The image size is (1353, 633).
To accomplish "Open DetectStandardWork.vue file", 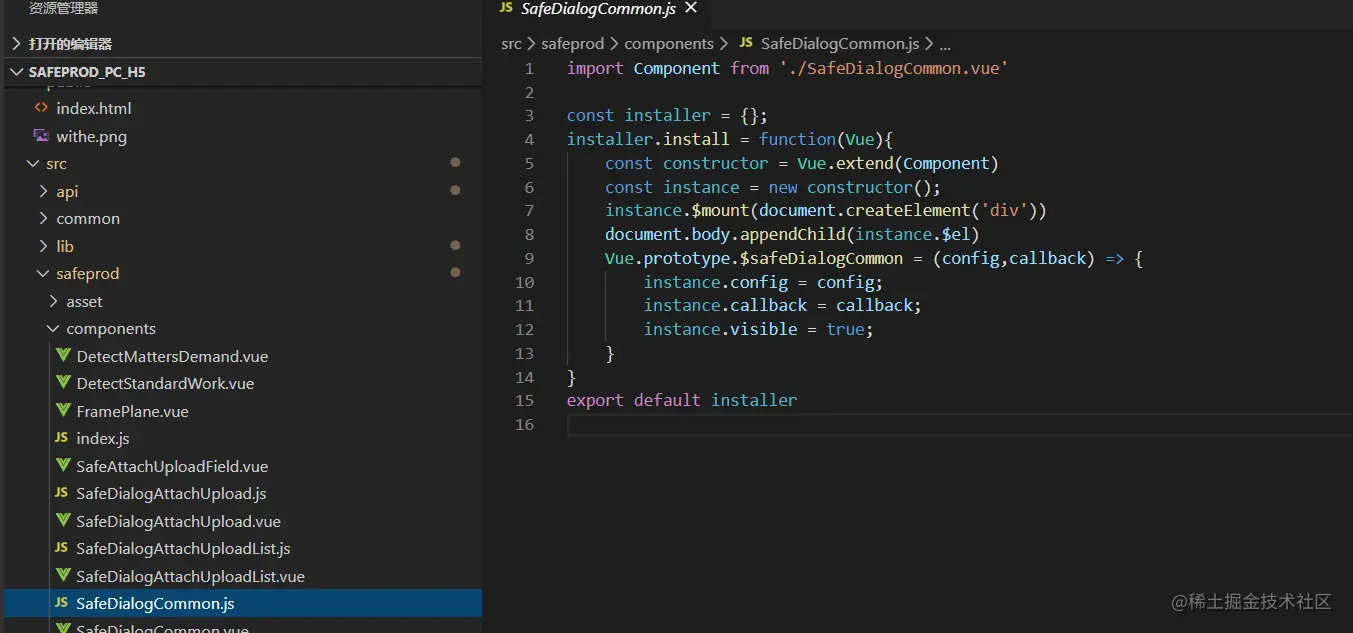I will click(x=165, y=383).
